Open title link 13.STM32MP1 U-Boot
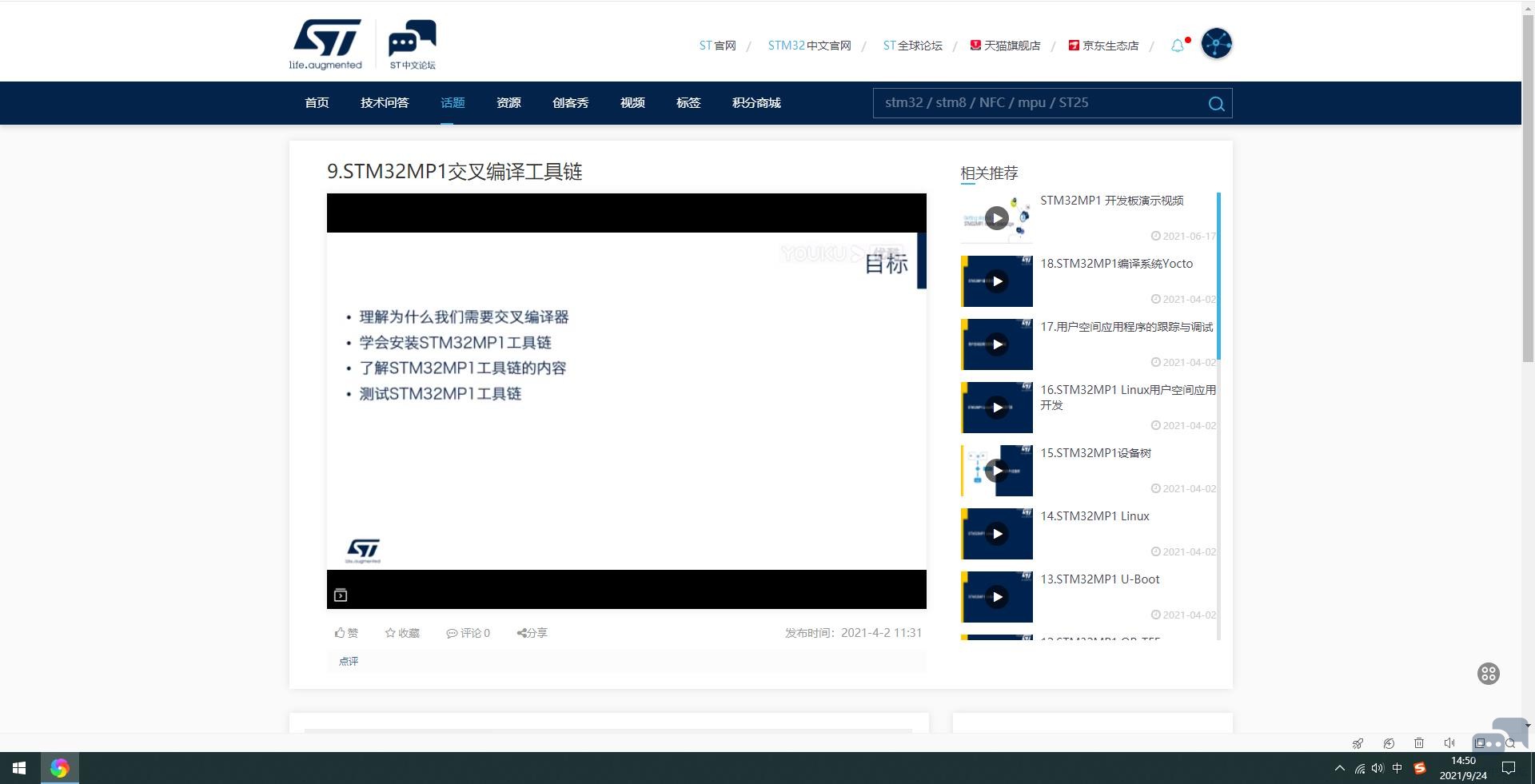 (1100, 579)
